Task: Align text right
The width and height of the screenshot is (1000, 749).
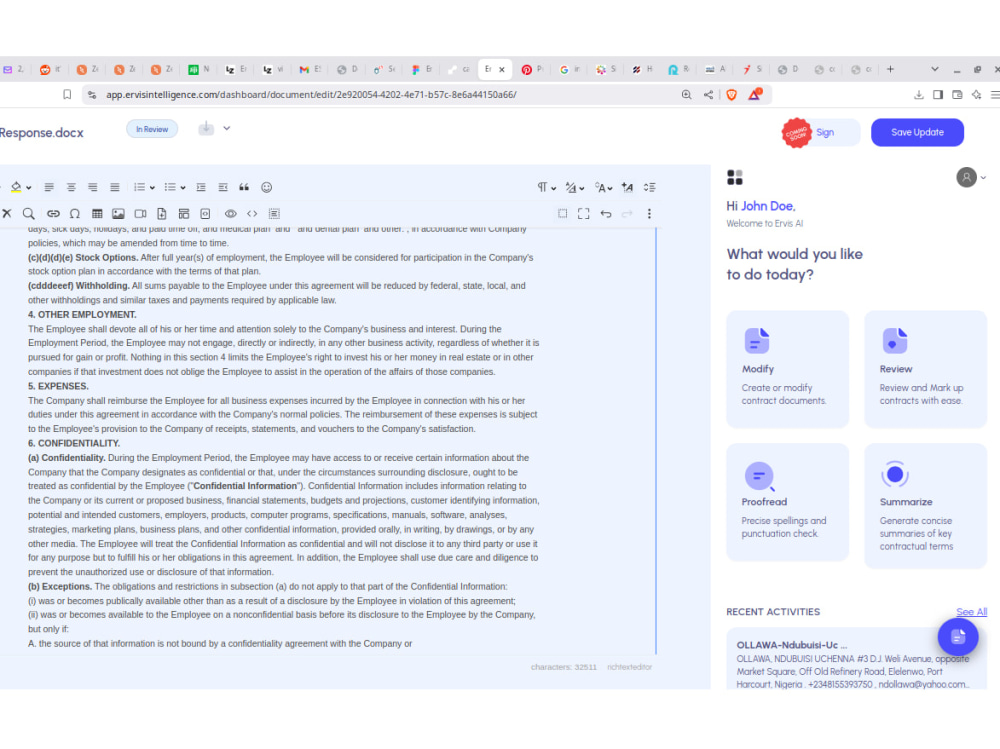Action: click(x=92, y=187)
